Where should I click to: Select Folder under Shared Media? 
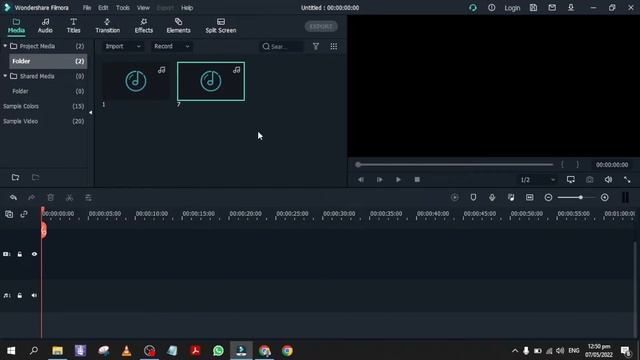(x=48, y=91)
